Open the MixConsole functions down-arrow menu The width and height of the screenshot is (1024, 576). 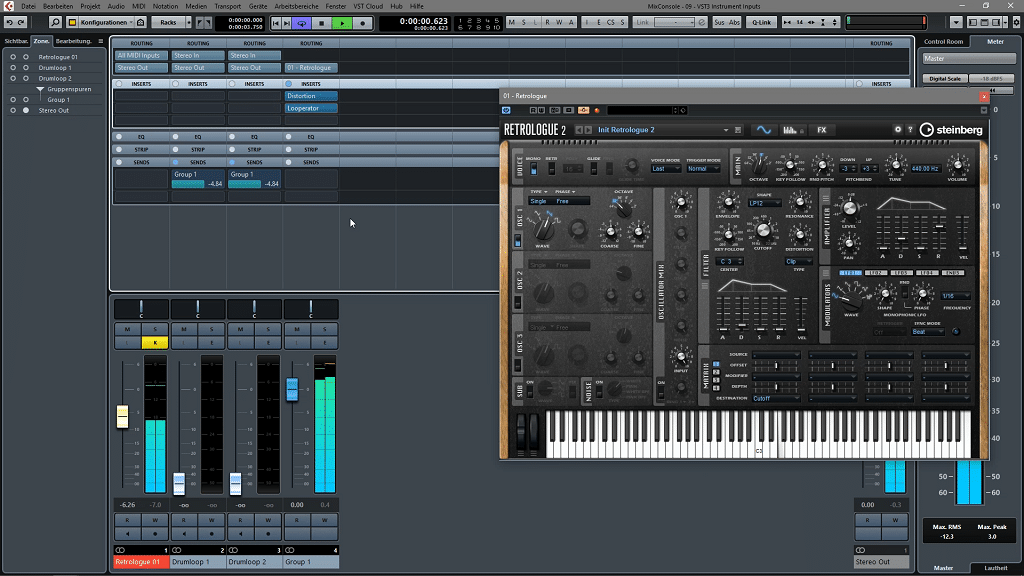coord(956,22)
